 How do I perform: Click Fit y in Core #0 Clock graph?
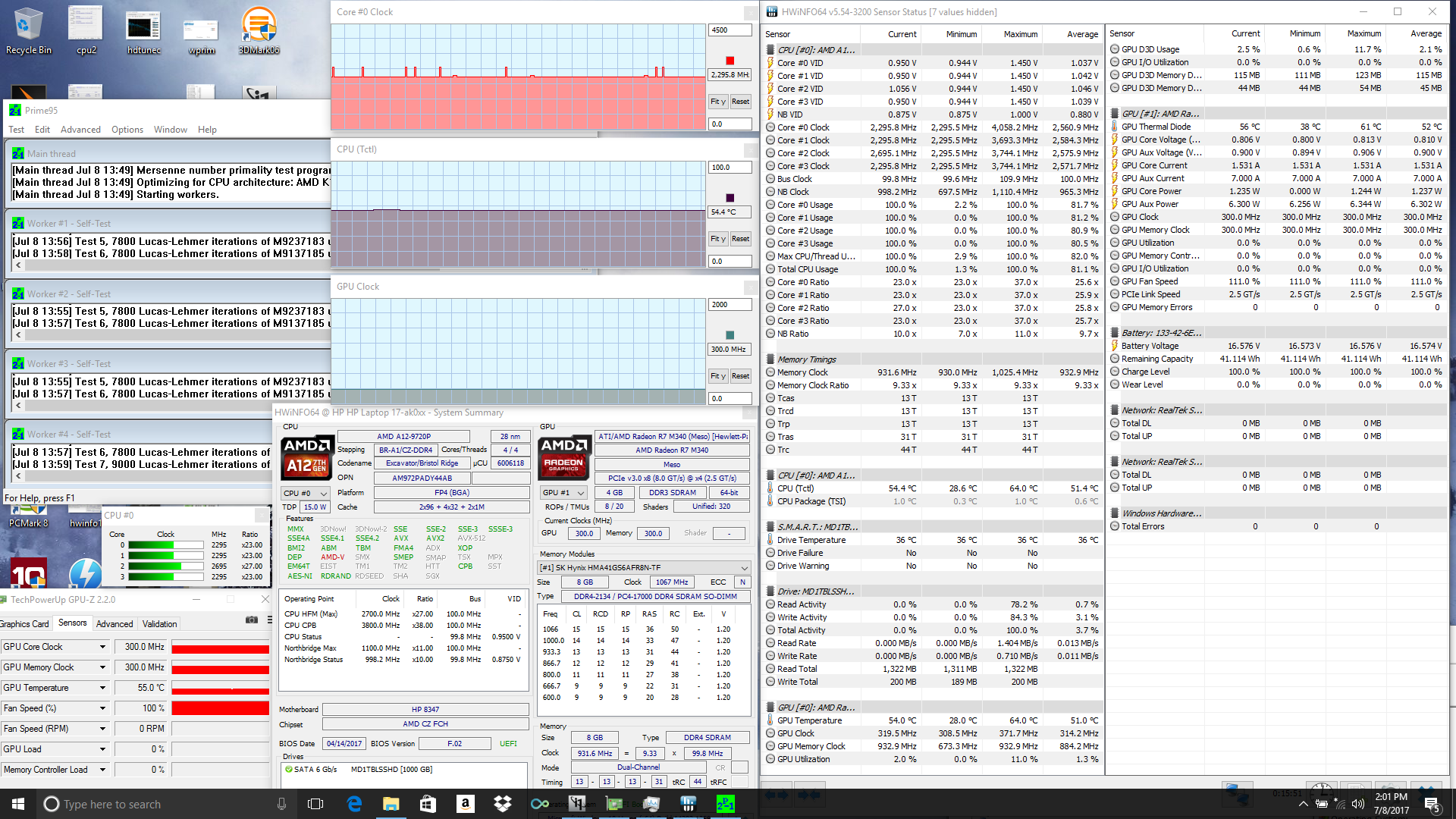(717, 102)
